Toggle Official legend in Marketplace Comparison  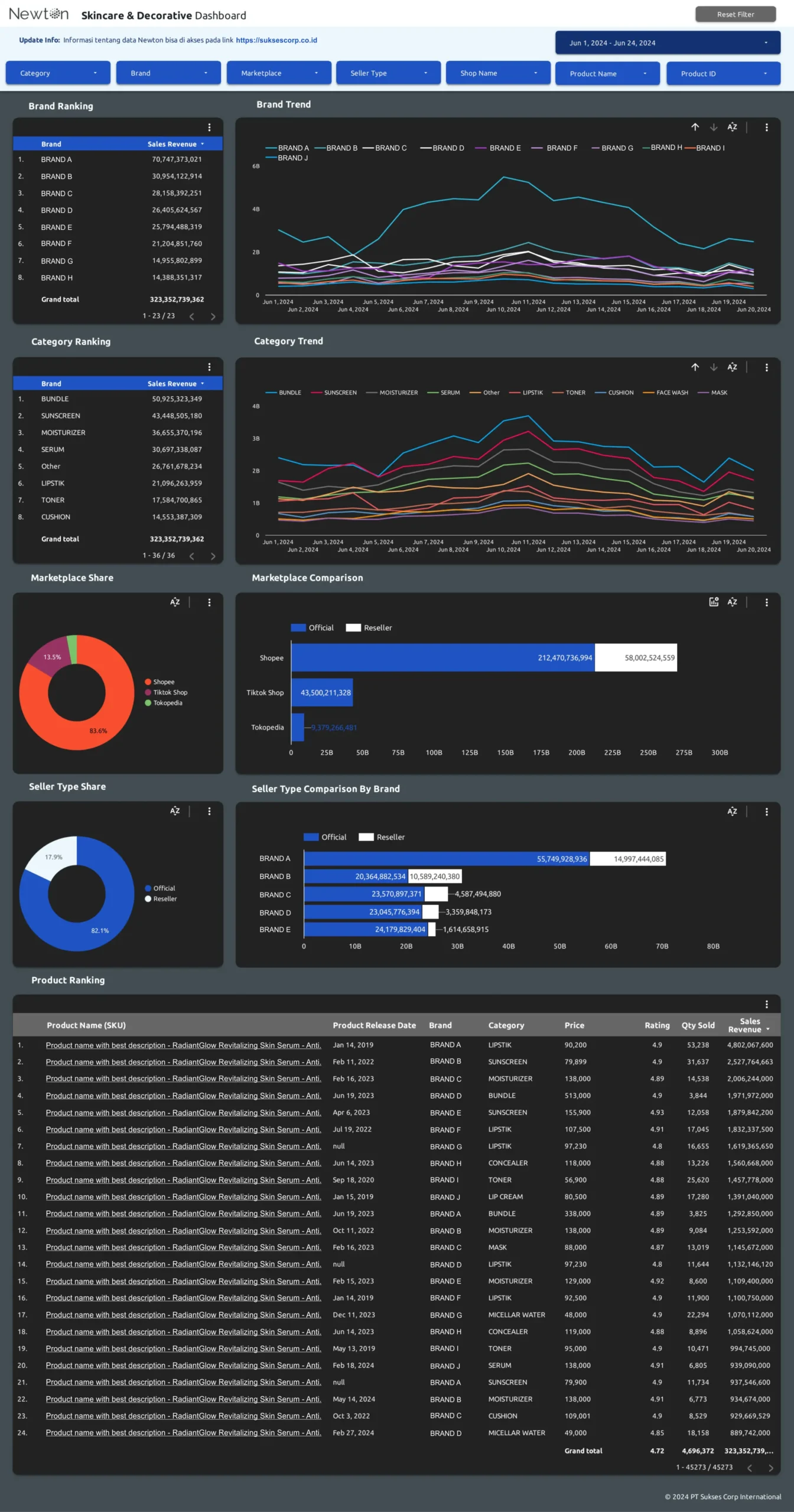[x=313, y=627]
